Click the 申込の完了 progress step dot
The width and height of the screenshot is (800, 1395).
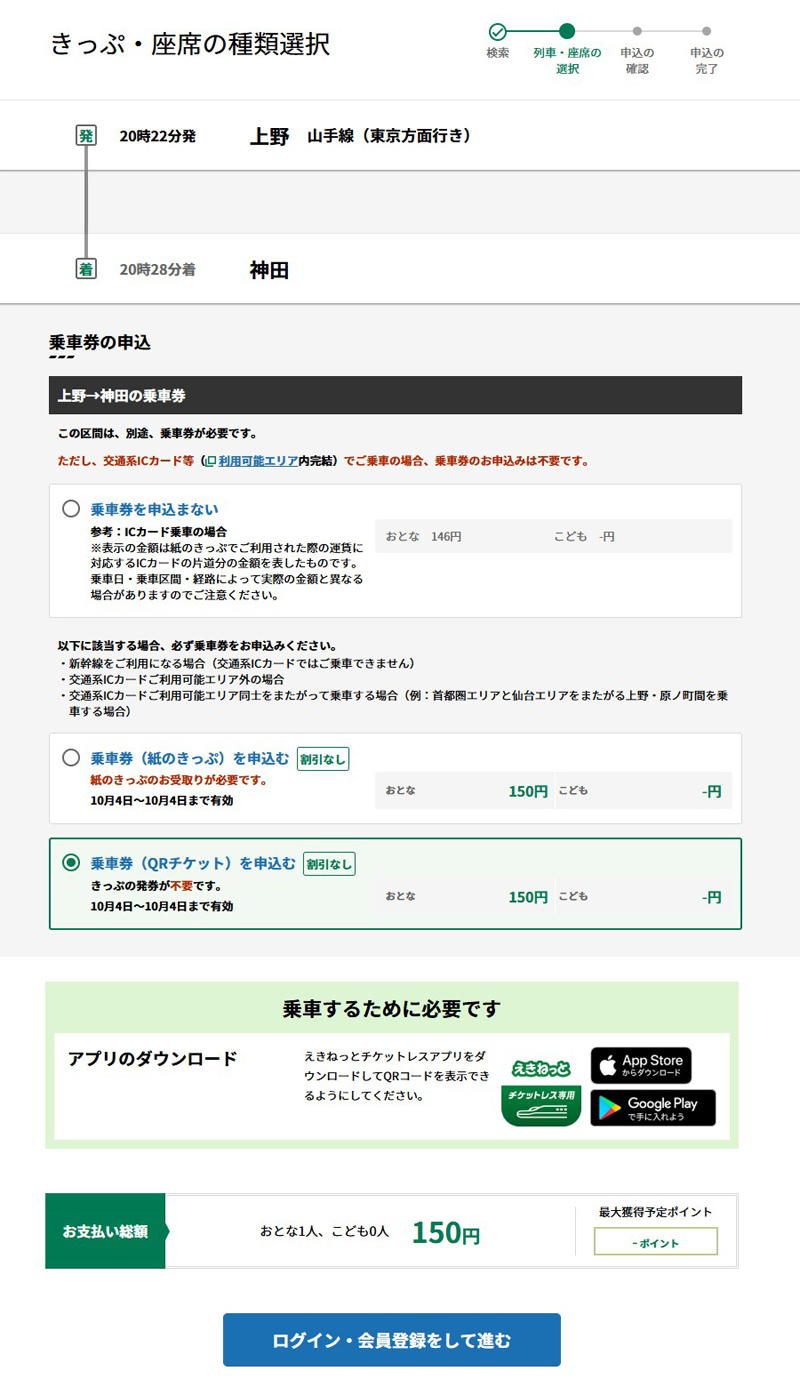click(707, 31)
